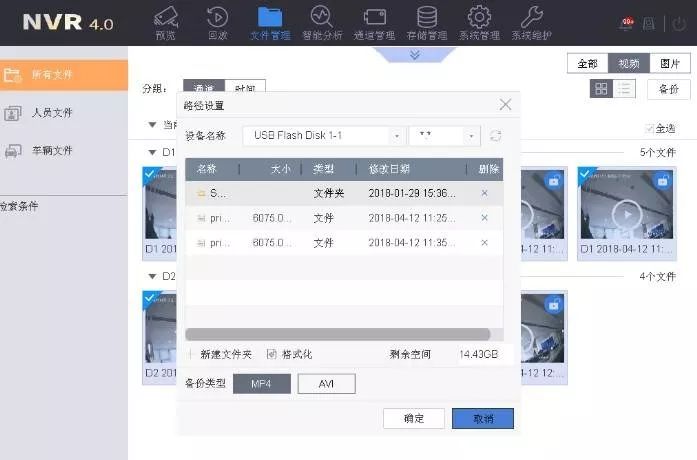Viewport: 697px width, 460px height.
Task: Open the 回放 playback icon
Action: 217,18
